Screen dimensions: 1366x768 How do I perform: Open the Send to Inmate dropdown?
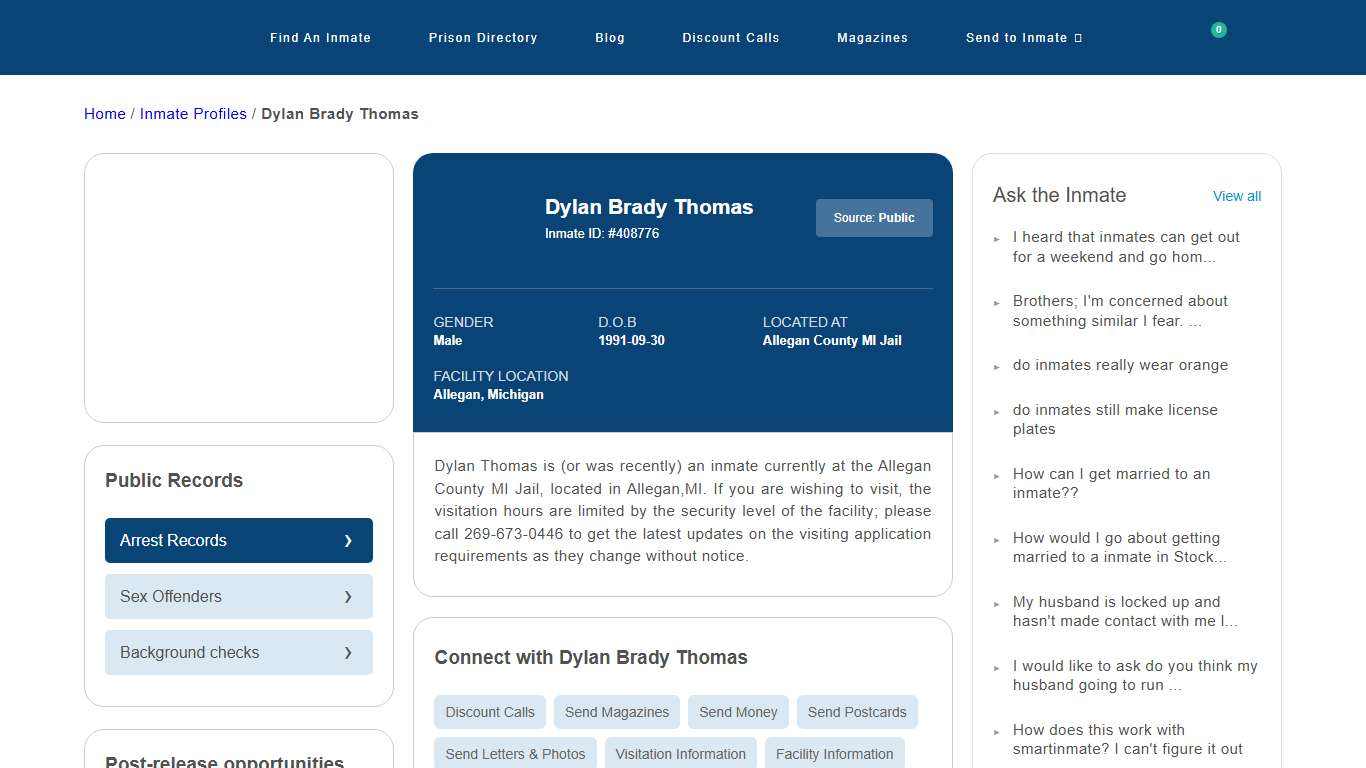tap(1022, 37)
